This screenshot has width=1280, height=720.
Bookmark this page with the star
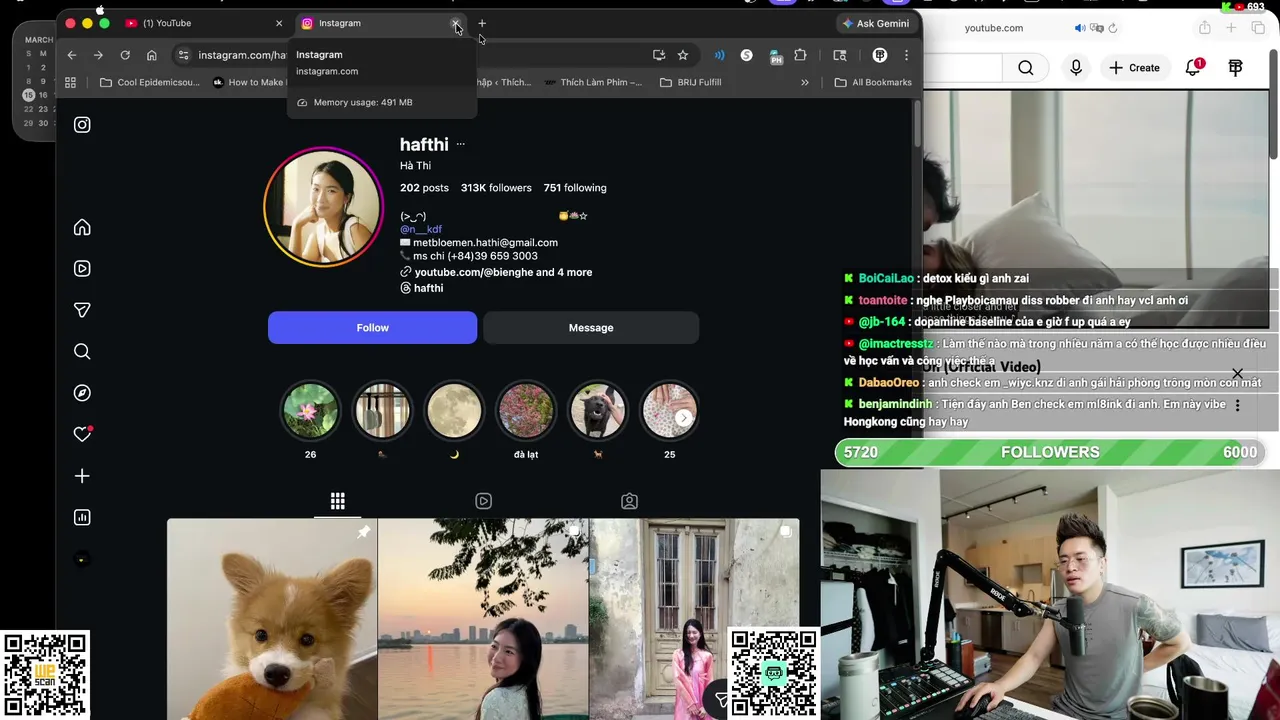pos(683,55)
